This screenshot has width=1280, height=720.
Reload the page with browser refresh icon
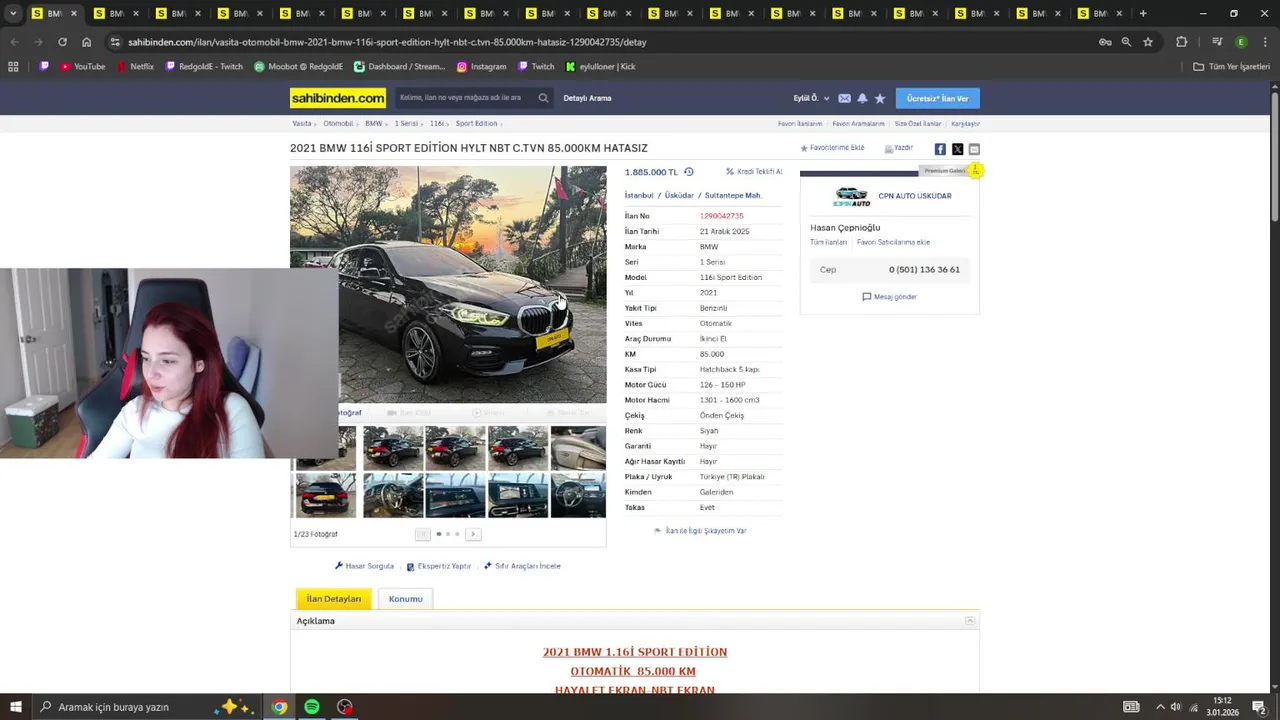[62, 42]
